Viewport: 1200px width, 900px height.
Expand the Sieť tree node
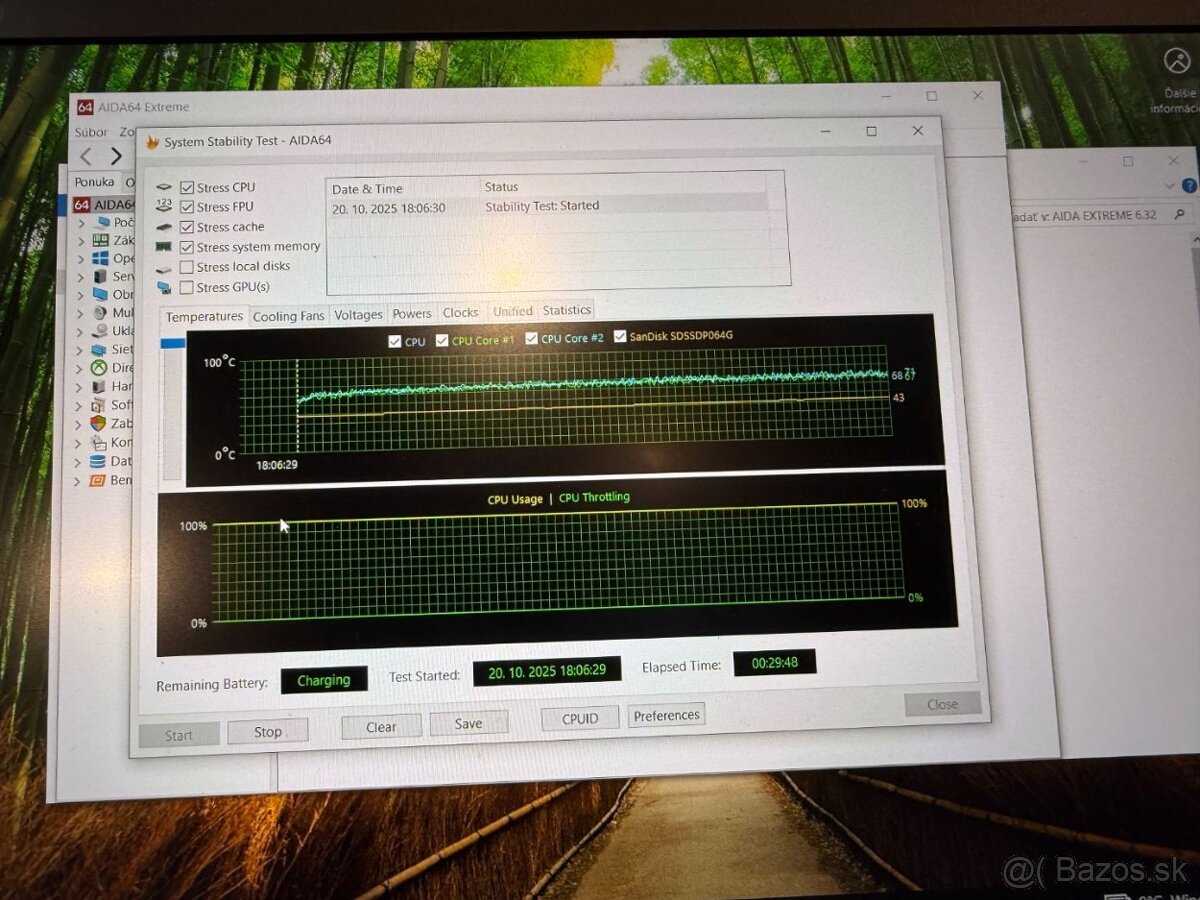pyautogui.click(x=79, y=350)
